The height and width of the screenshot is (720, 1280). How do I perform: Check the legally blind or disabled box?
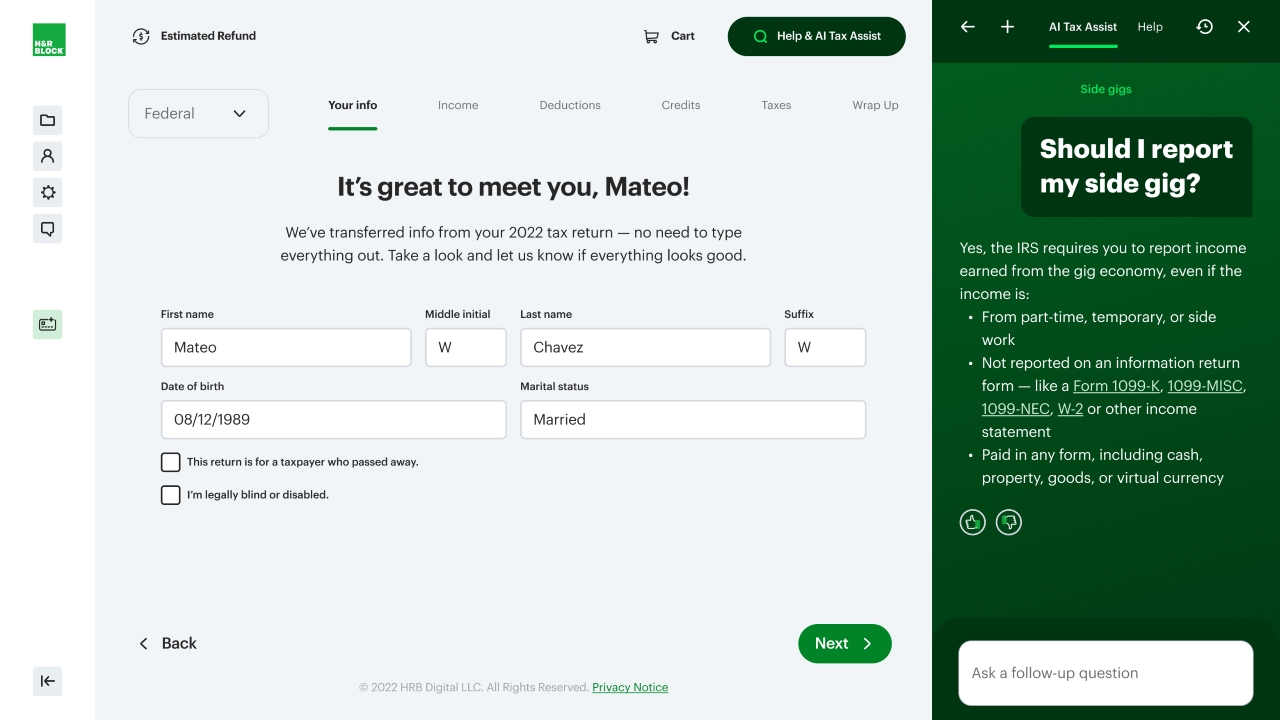(171, 495)
